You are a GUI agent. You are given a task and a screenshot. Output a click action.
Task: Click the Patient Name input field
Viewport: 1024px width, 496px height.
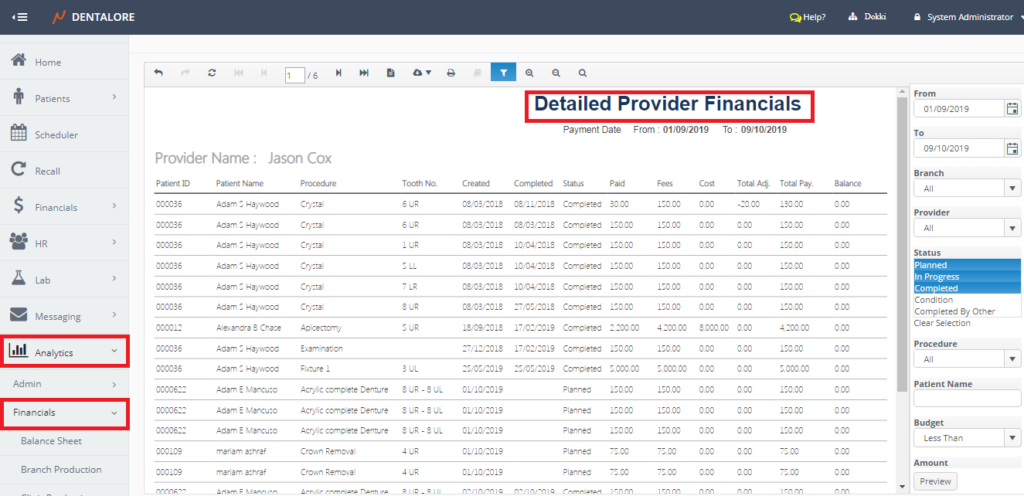[966, 398]
